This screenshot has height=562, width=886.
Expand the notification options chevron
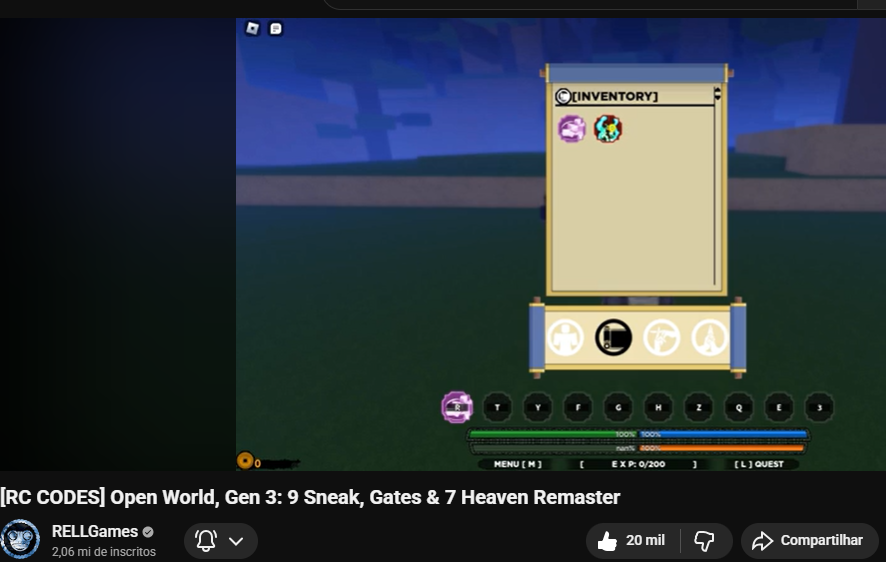[x=236, y=541]
